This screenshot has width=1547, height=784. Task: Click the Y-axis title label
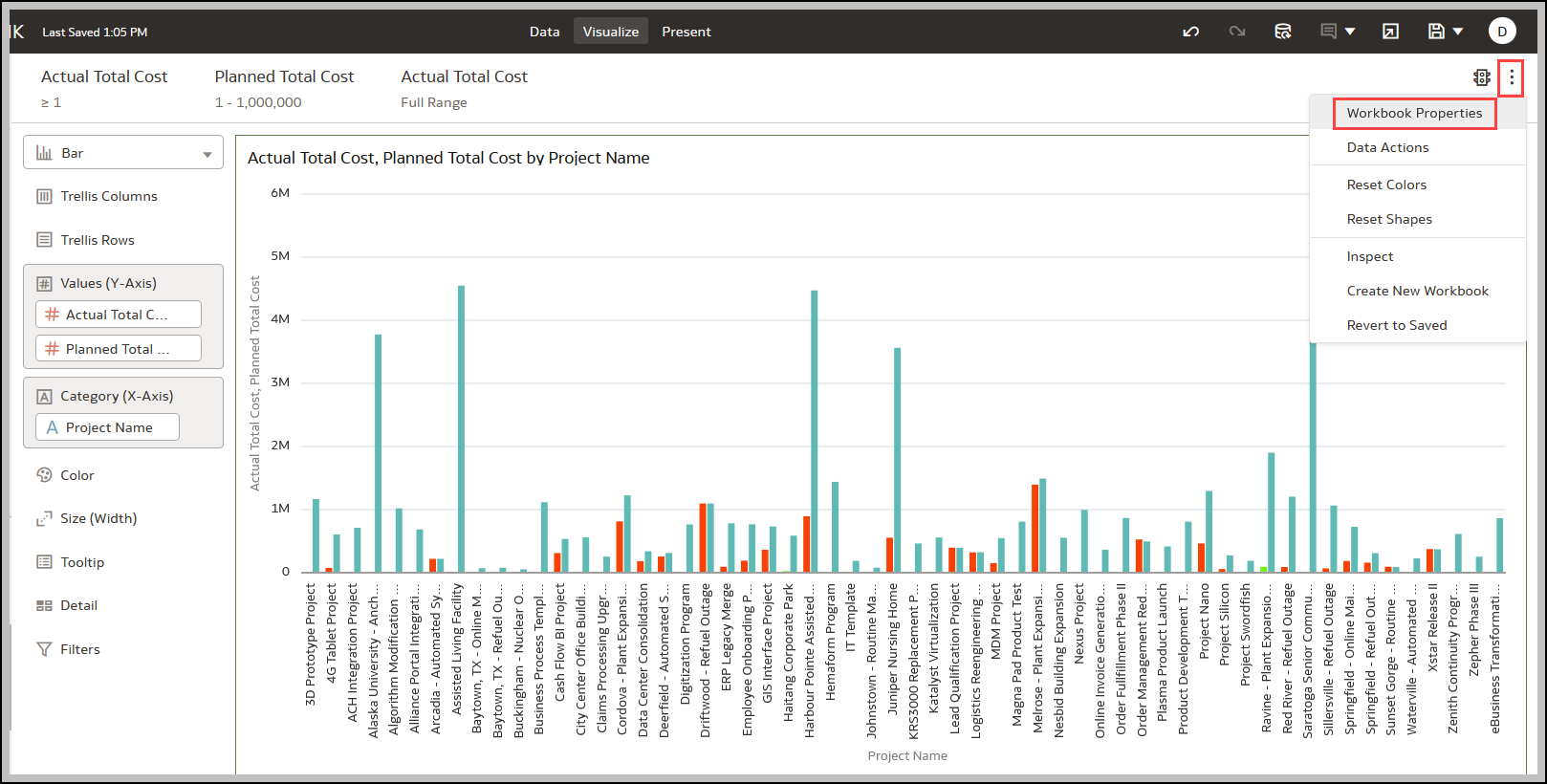(x=254, y=383)
